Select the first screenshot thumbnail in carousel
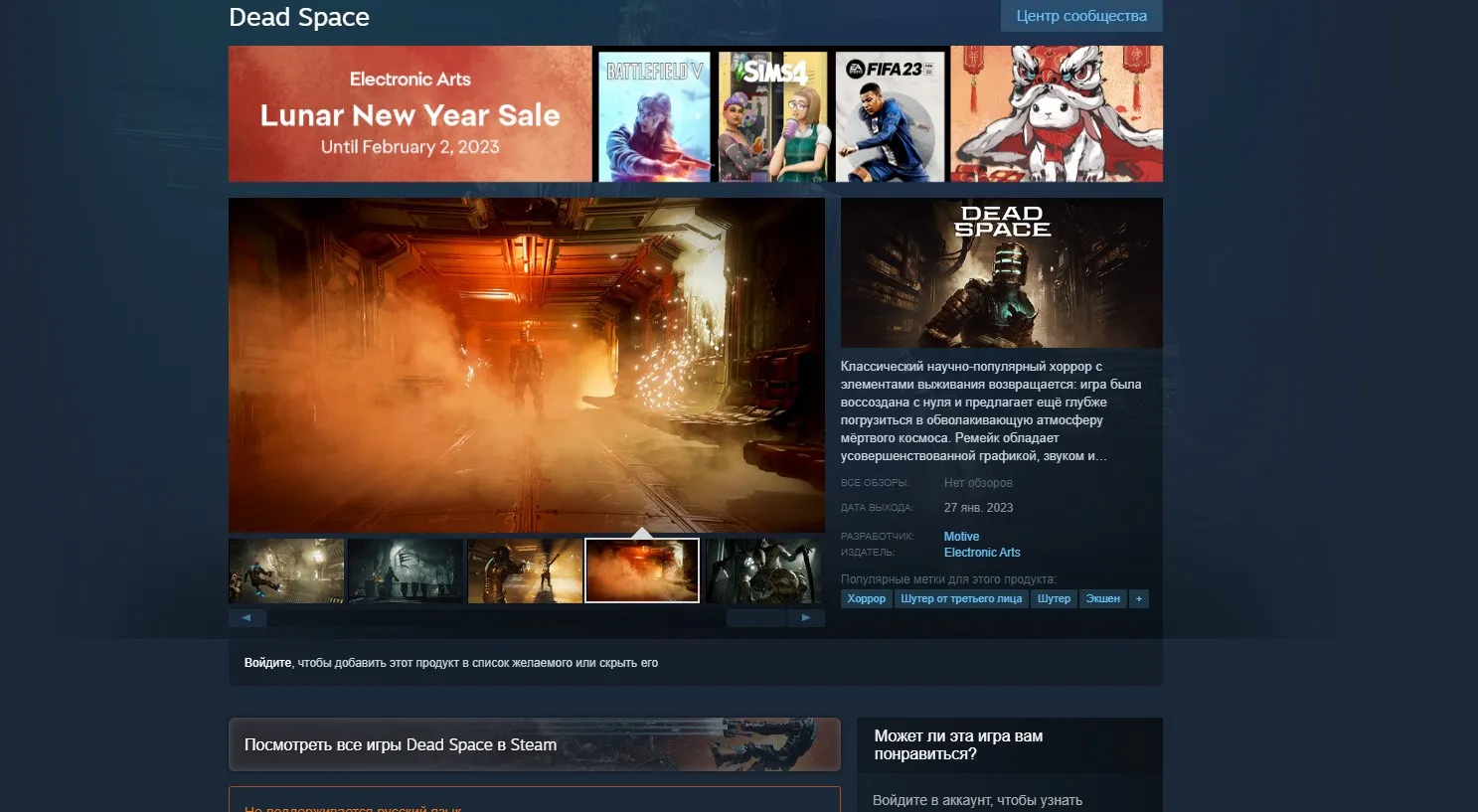Viewport: 1478px width, 812px height. click(286, 570)
